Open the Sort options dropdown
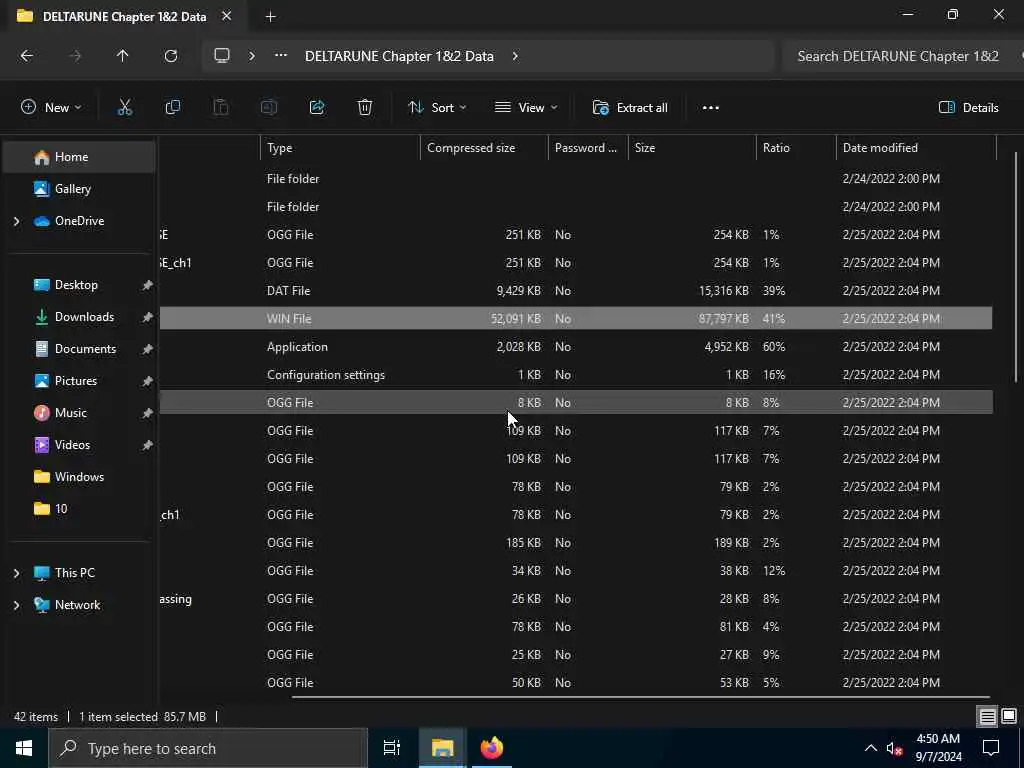The image size is (1024, 768). (437, 108)
